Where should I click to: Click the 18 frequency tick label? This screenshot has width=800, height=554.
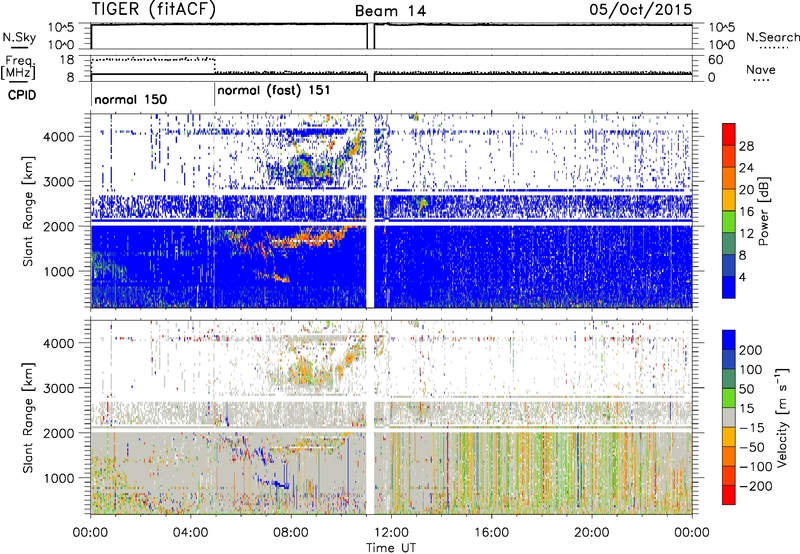67,60
